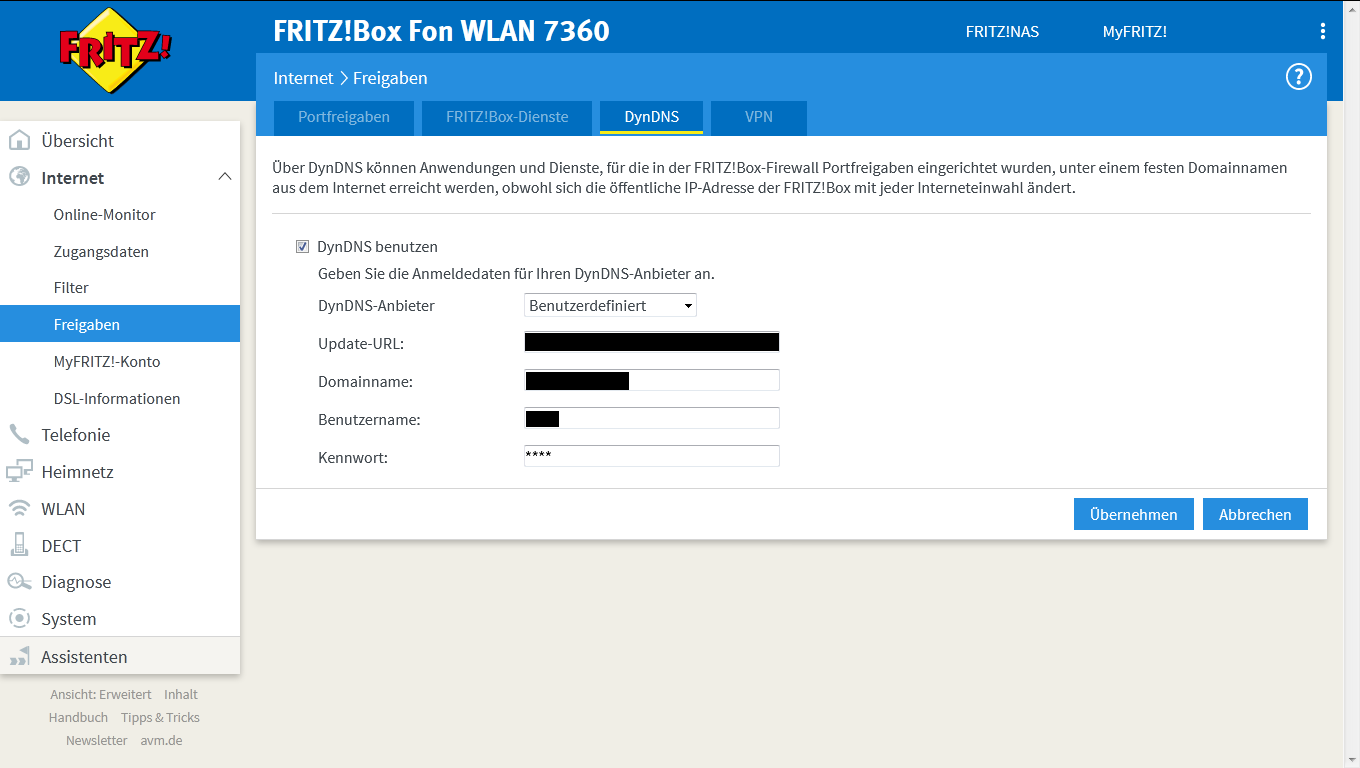Click the Telefonie phone icon
1360x768 pixels.
coord(20,434)
